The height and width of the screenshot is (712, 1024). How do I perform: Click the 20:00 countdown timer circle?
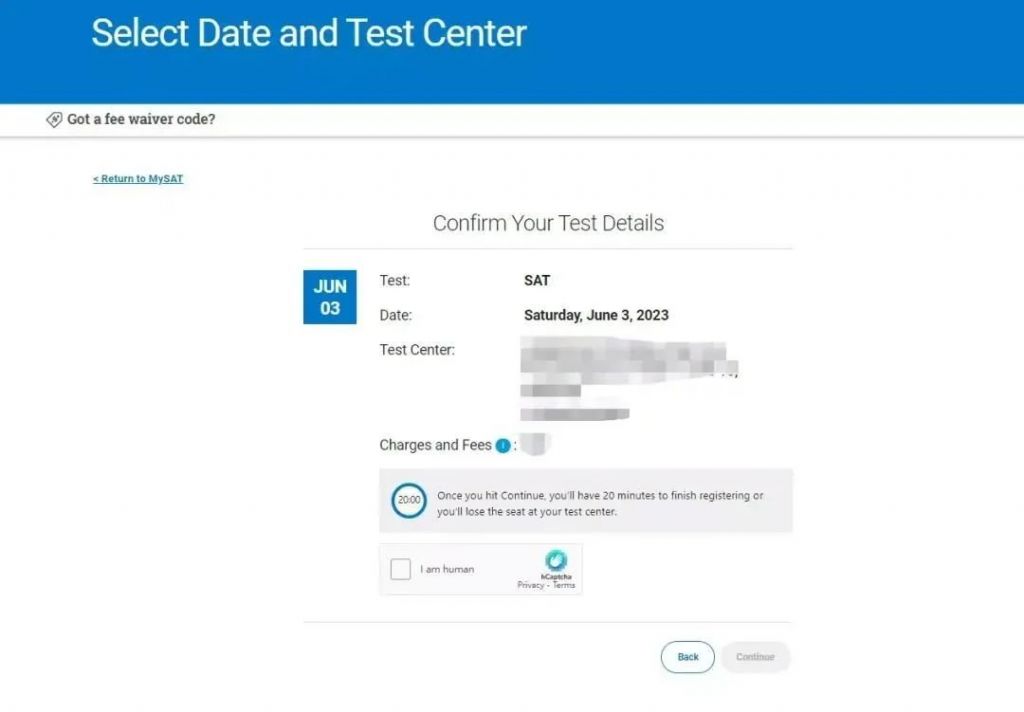pyautogui.click(x=409, y=499)
